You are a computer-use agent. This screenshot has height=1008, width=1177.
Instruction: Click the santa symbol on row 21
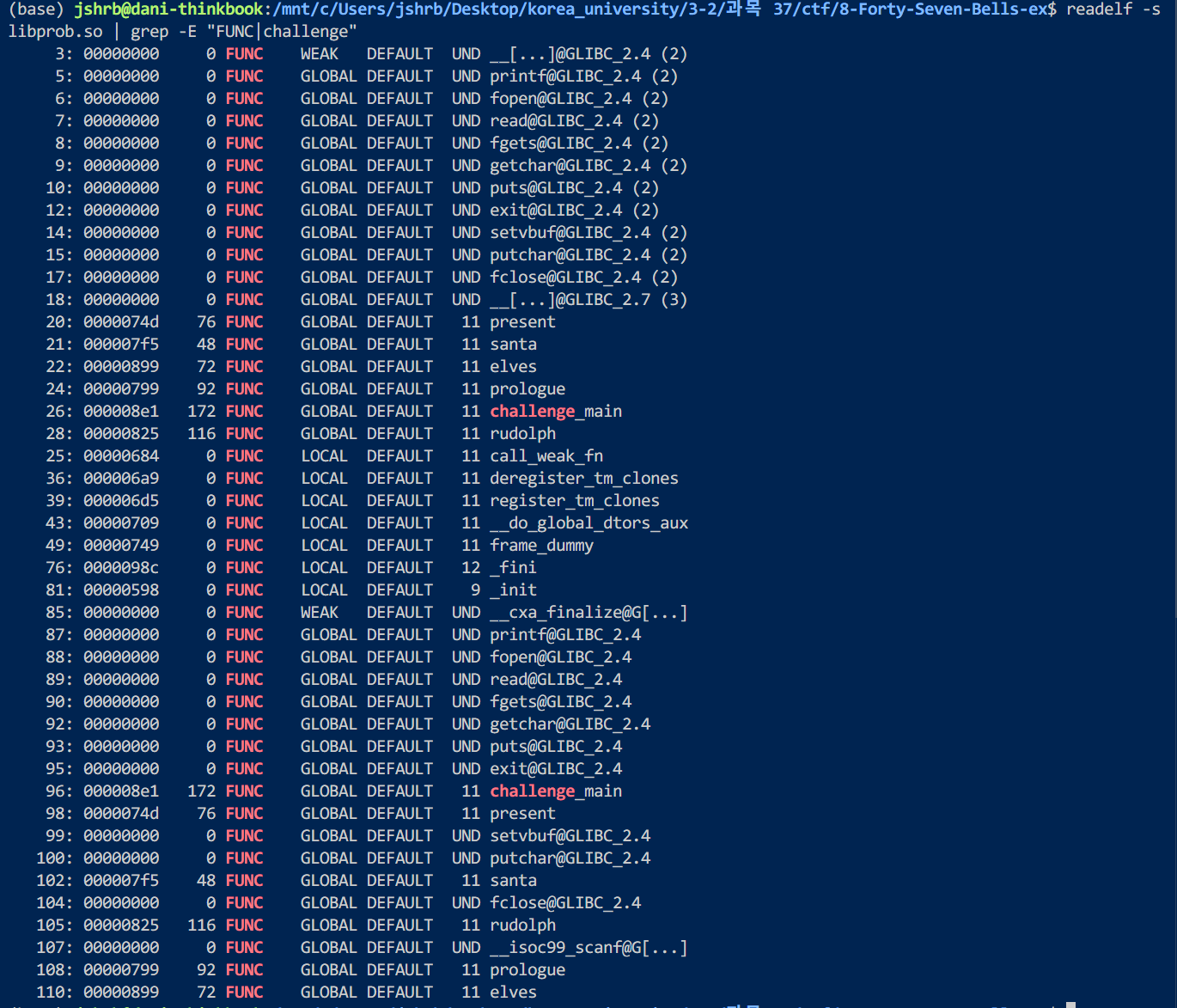click(x=513, y=345)
